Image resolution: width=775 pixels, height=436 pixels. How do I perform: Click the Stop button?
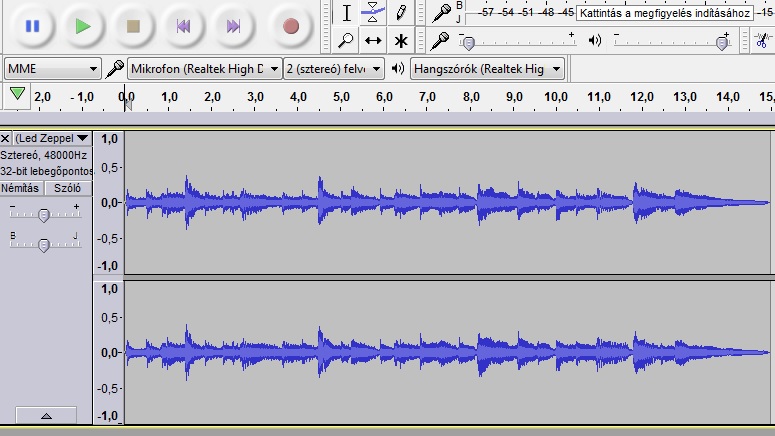(132, 26)
